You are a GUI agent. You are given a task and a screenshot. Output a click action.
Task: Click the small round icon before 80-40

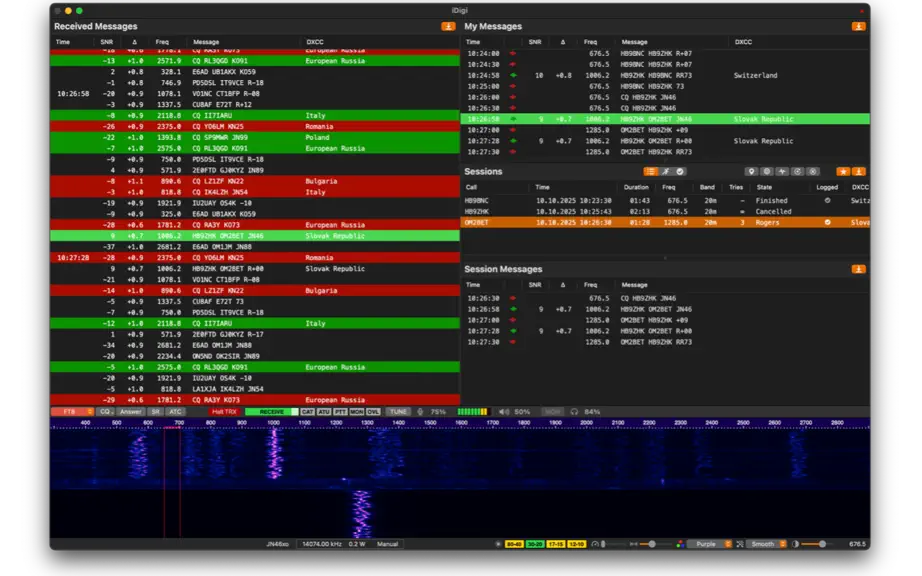click(498, 544)
